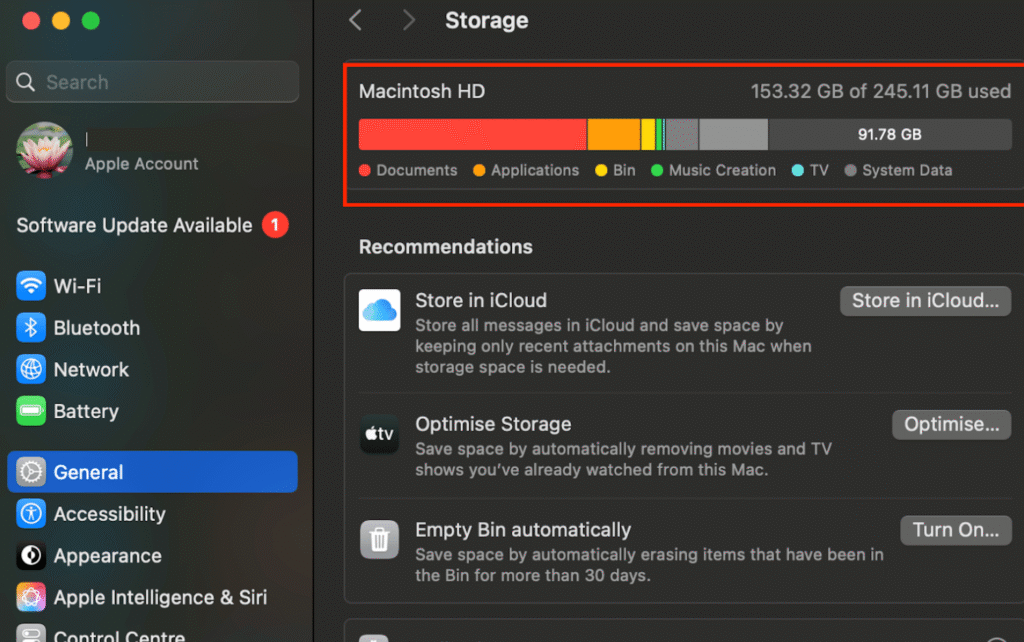Open Battery icon in sidebar
Screen dimensions: 1024x642
tap(31, 411)
